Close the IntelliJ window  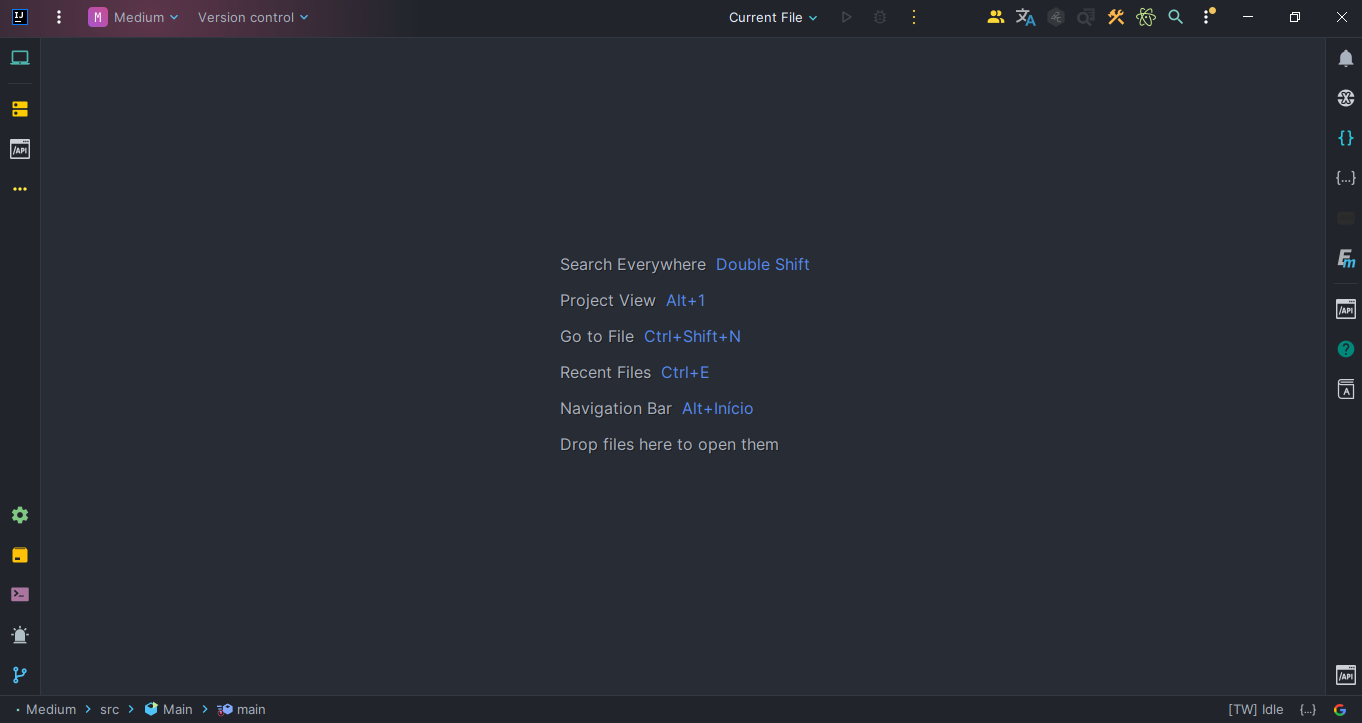pos(1341,17)
